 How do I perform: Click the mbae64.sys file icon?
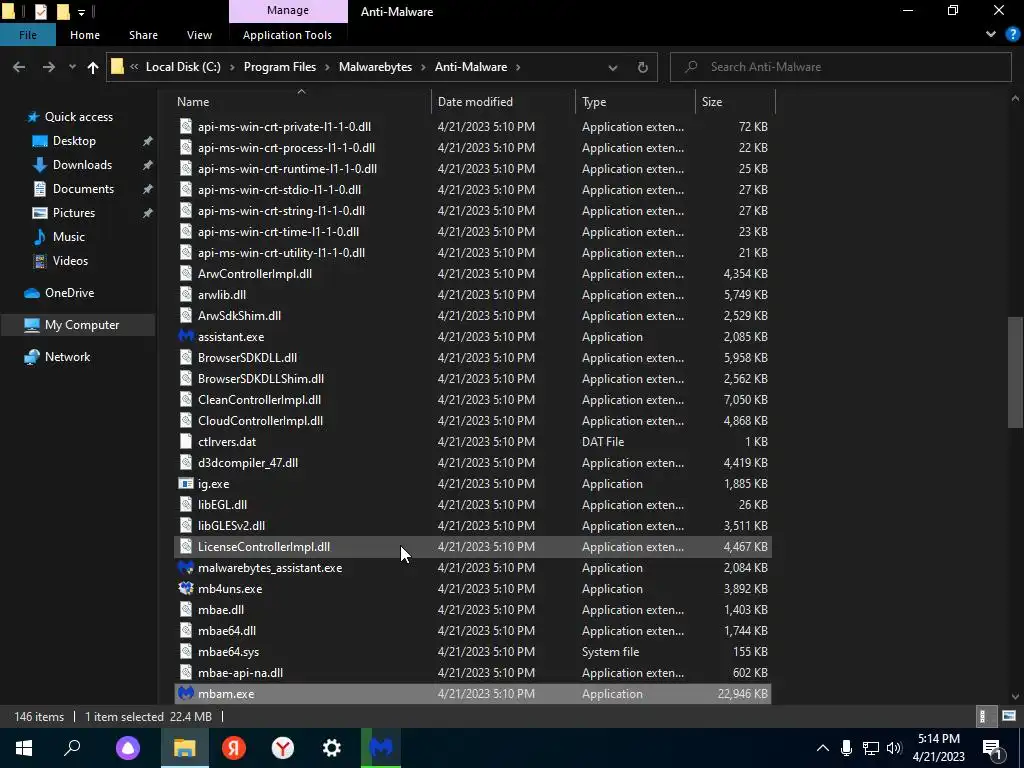coord(186,652)
